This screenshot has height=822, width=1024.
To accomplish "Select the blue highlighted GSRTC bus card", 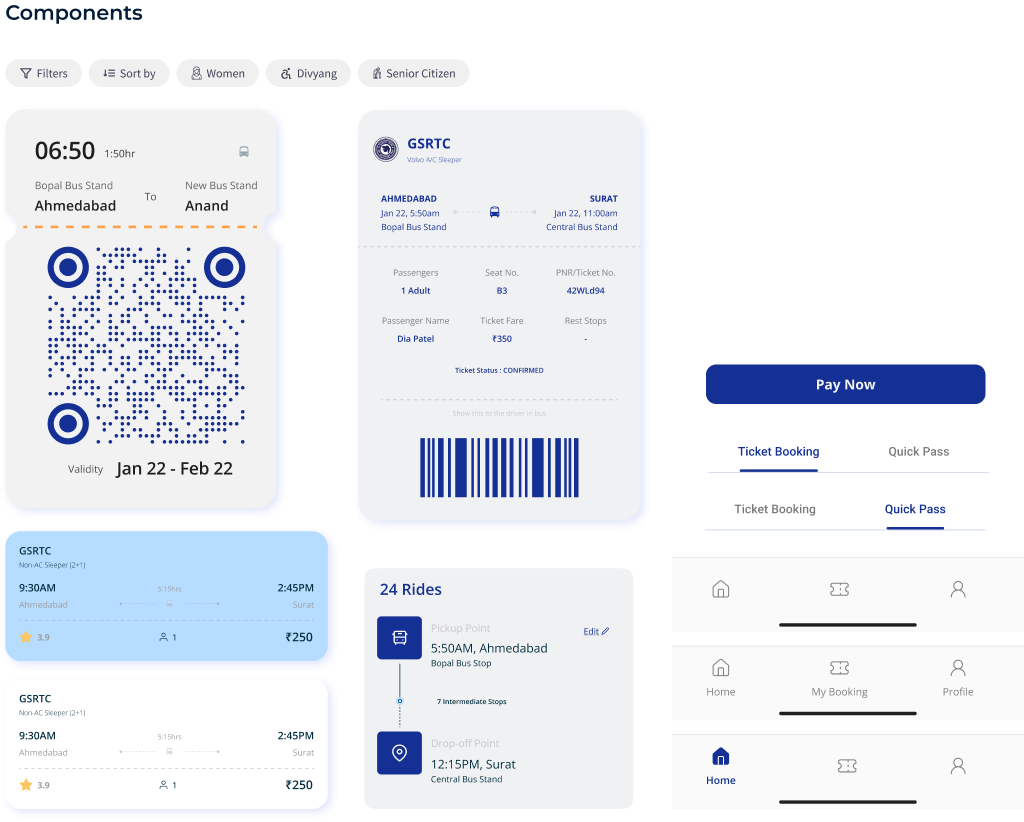I will pyautogui.click(x=167, y=596).
